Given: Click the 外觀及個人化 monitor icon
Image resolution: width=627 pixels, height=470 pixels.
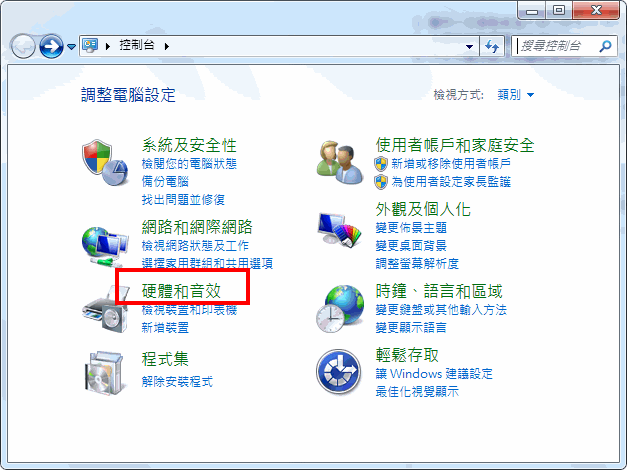Looking at the screenshot, I should [x=339, y=230].
